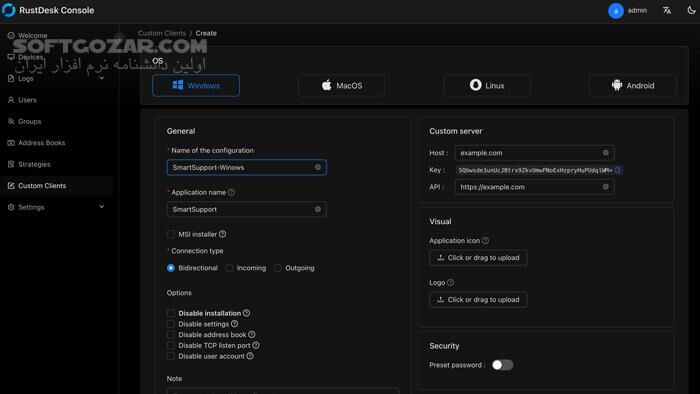The width and height of the screenshot is (700, 394).
Task: Show help for Disable user account
Action: coord(250,356)
